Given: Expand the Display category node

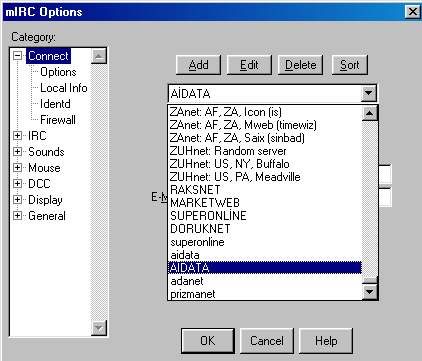Looking at the screenshot, I should [17, 200].
